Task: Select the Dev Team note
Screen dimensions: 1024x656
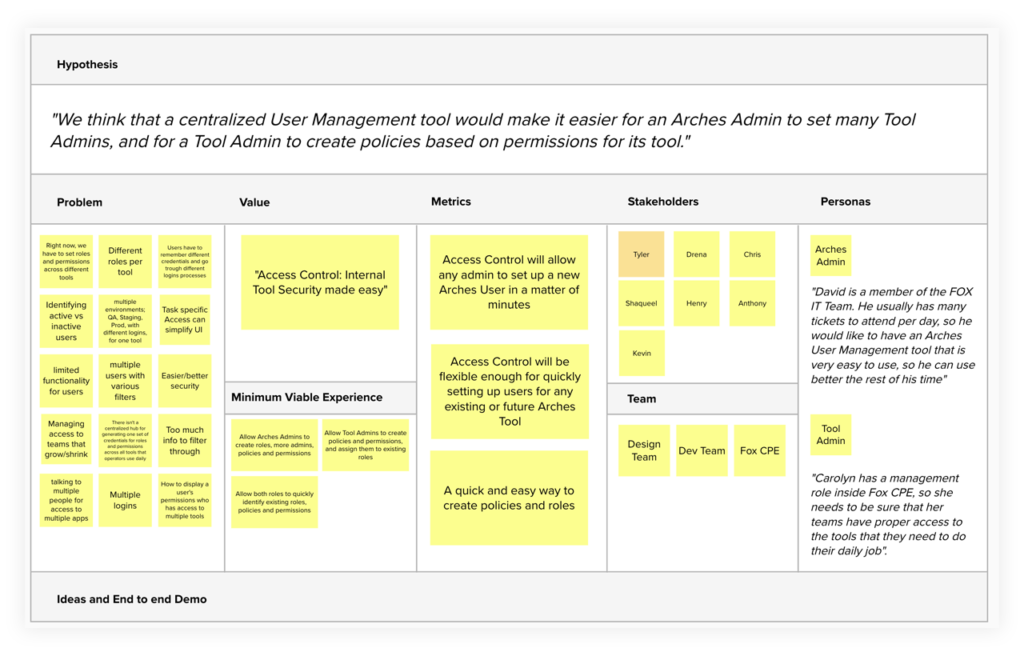Action: point(702,451)
